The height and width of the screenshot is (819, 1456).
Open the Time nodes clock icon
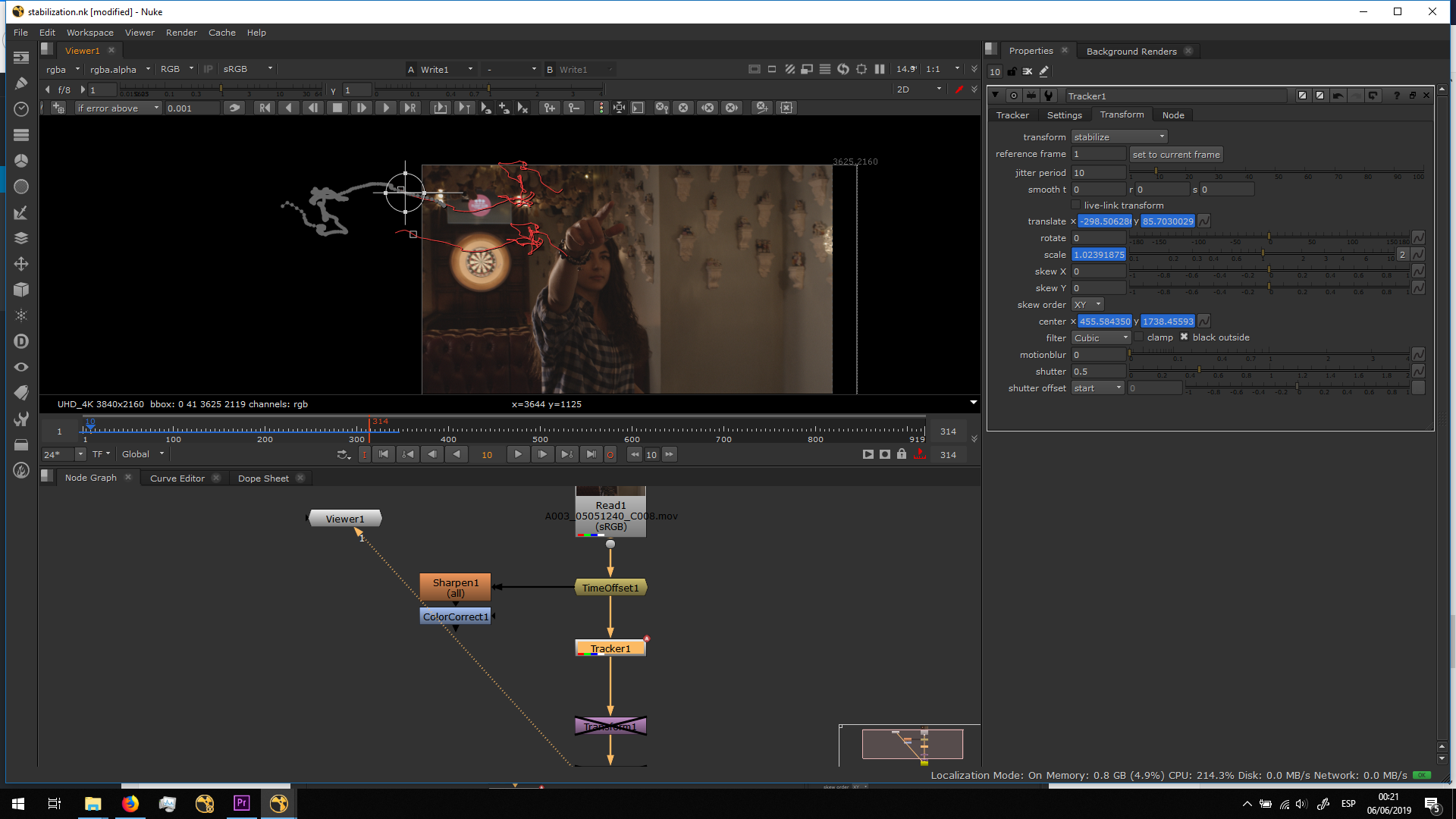(21, 109)
